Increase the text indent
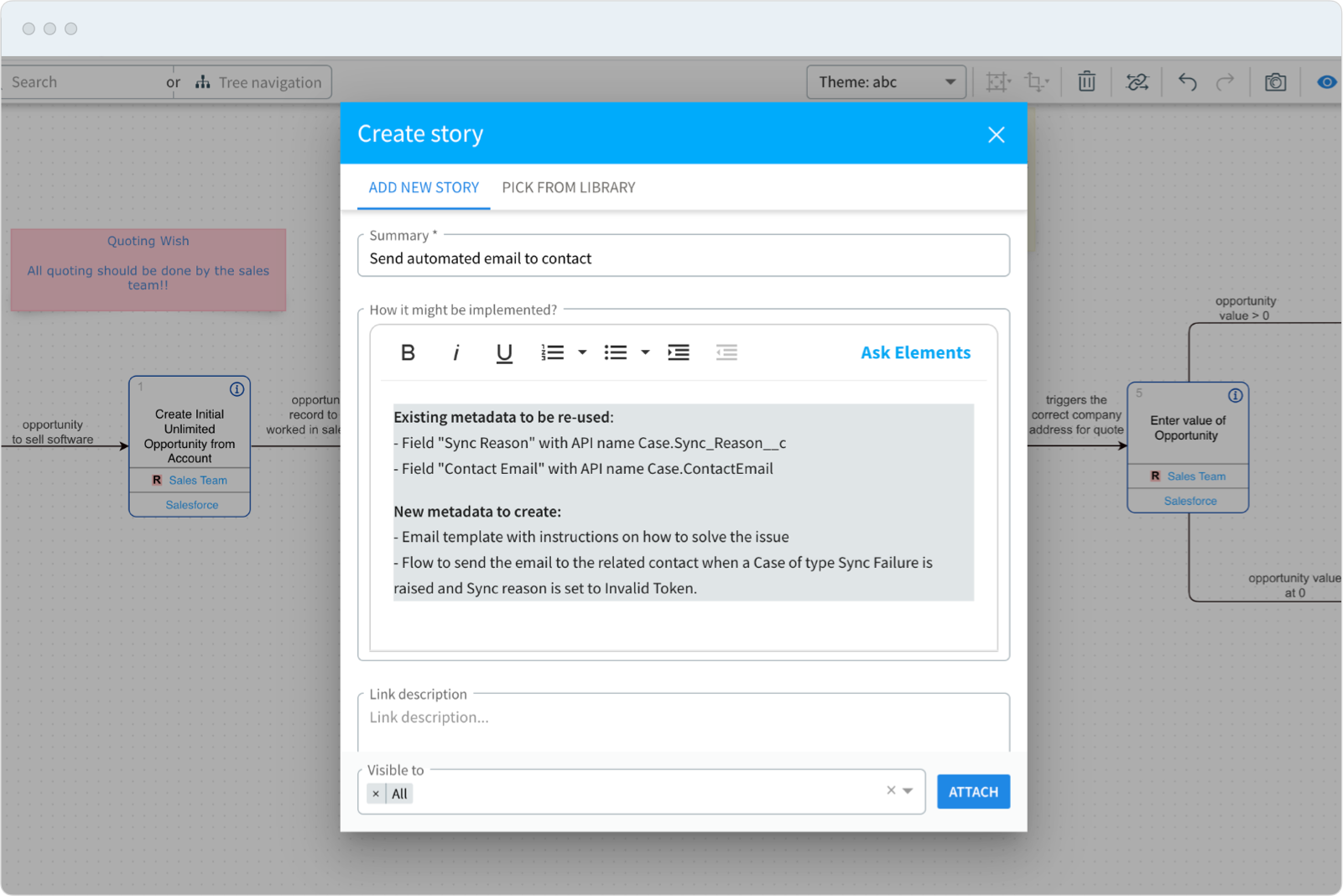The width and height of the screenshot is (1343, 896). (x=679, y=353)
